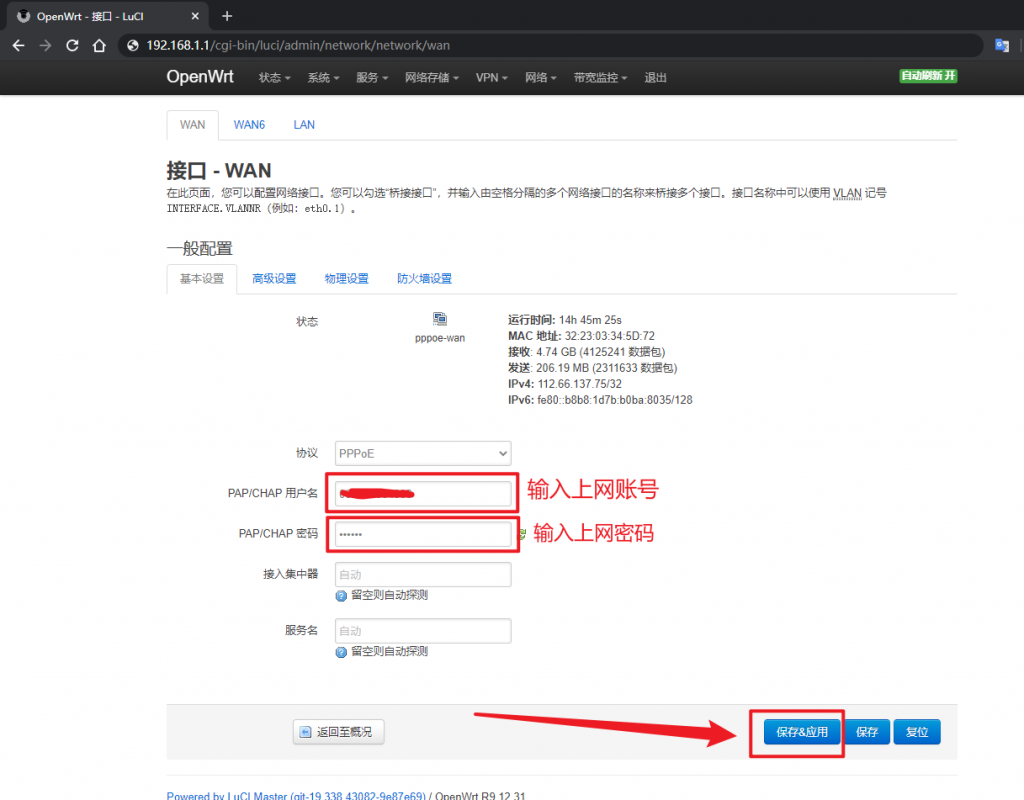Screen dimensions: 1024x800
Task: Open the 物理设置 tab
Action: [347, 279]
